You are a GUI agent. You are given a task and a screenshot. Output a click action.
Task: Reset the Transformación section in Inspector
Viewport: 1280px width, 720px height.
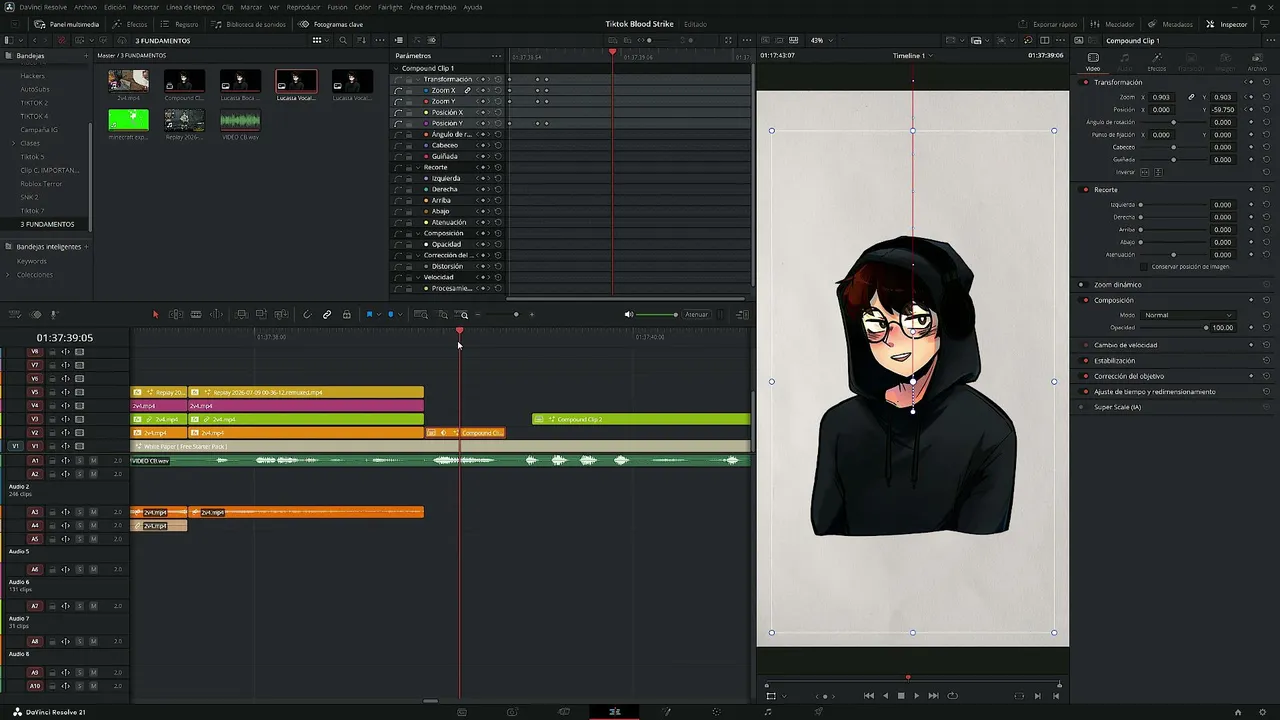(1267, 83)
